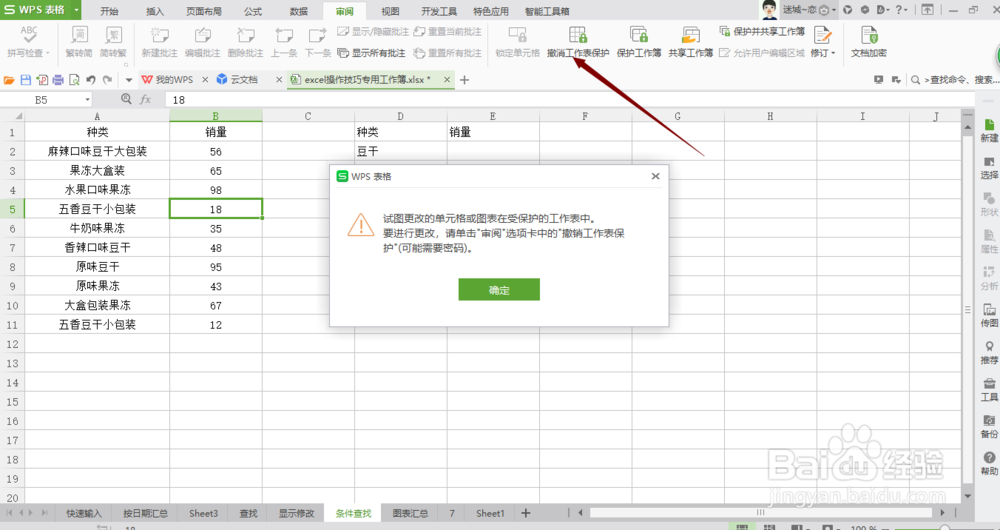Click the print preview icon
Image resolution: width=1000 pixels, height=530 pixels.
coord(75,80)
